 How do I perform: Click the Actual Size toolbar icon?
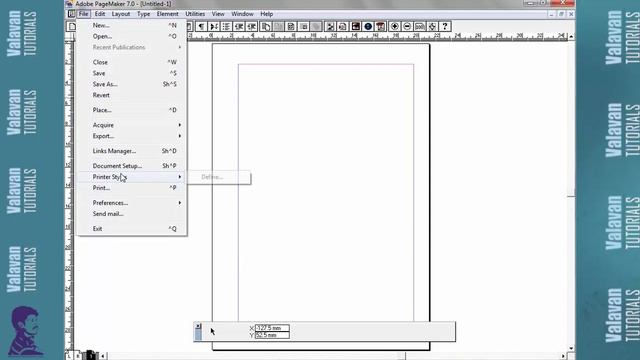(420, 27)
